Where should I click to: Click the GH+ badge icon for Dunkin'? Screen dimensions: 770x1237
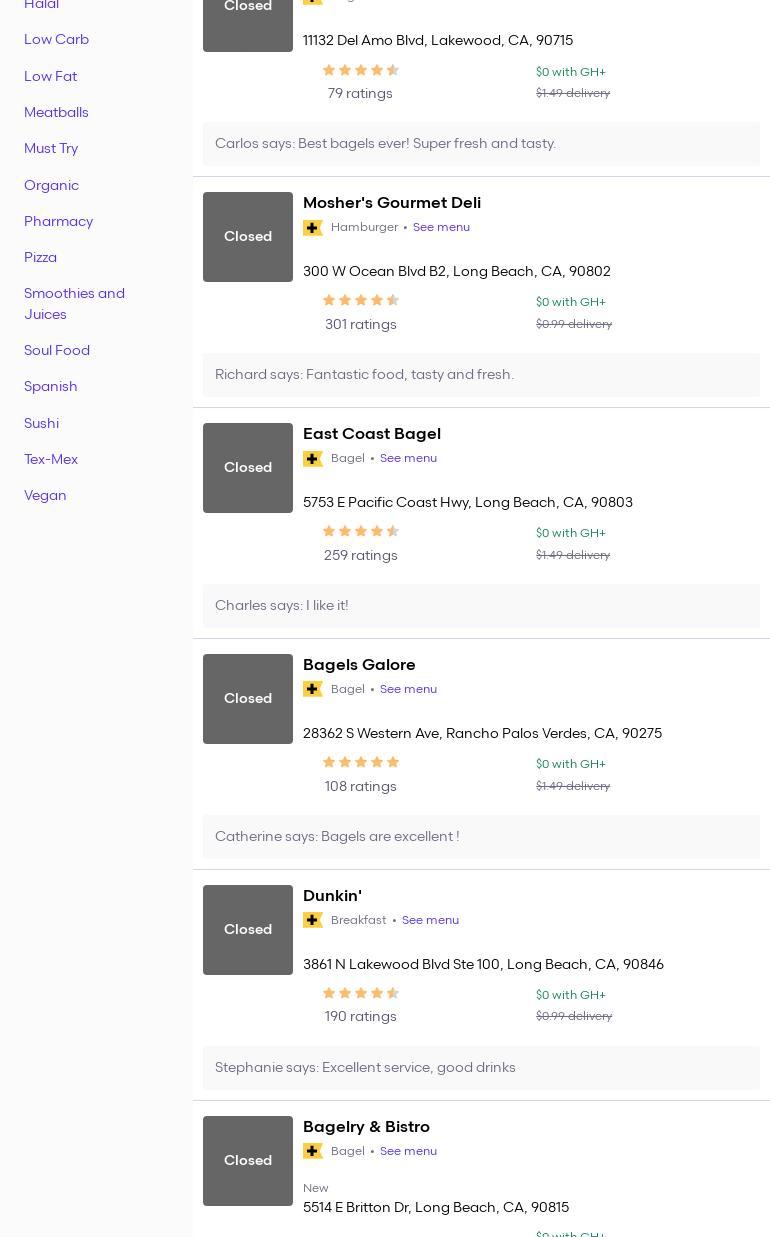[313, 921]
